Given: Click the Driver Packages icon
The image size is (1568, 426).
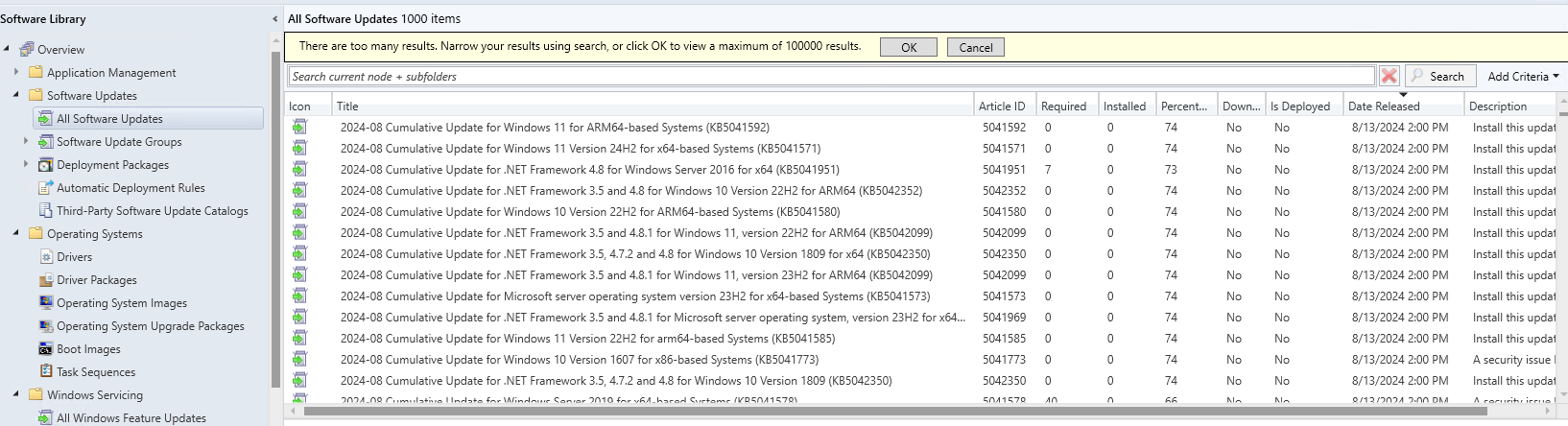Looking at the screenshot, I should (45, 279).
